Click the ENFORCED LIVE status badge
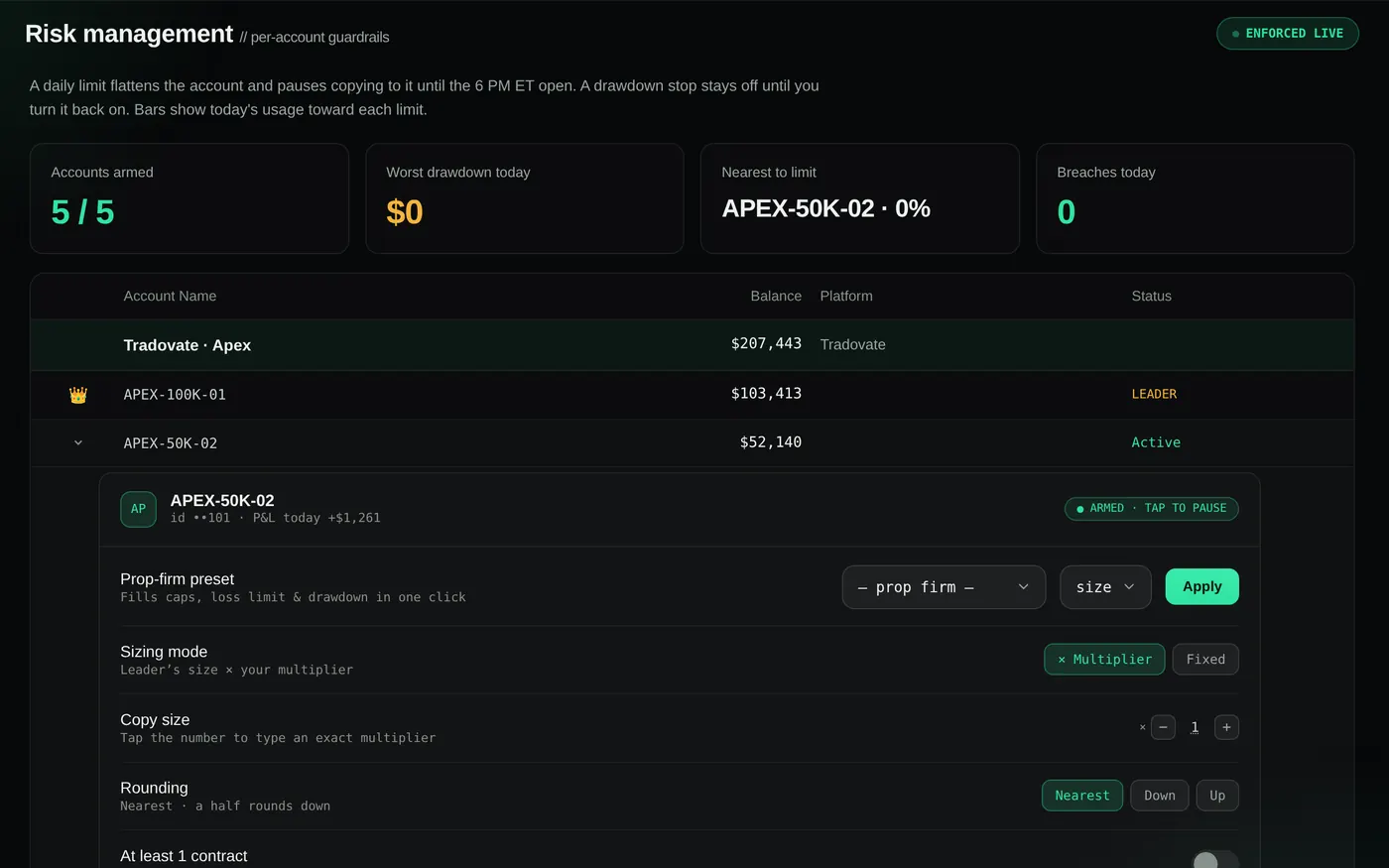The width and height of the screenshot is (1389, 868). click(1288, 34)
